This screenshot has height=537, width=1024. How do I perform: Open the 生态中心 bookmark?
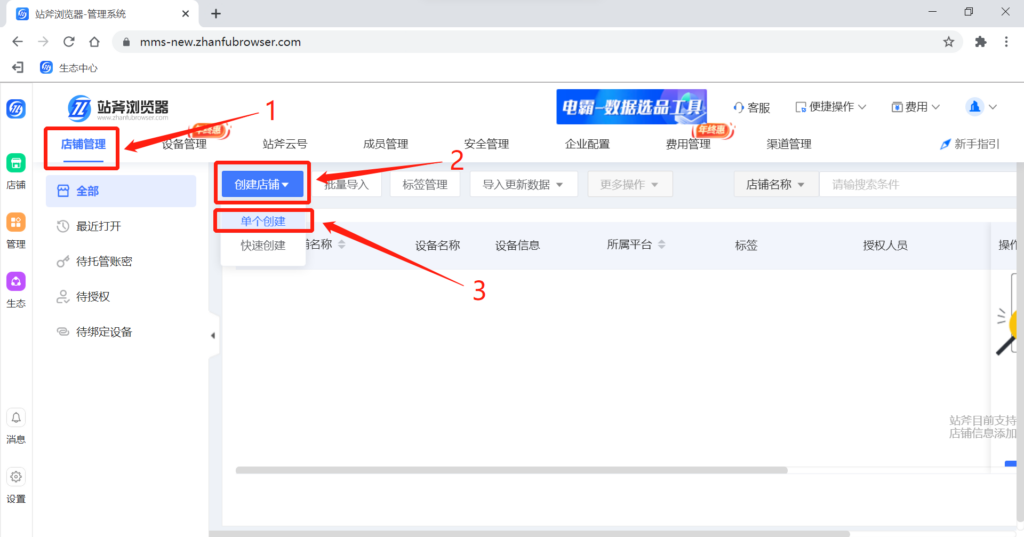(x=69, y=67)
